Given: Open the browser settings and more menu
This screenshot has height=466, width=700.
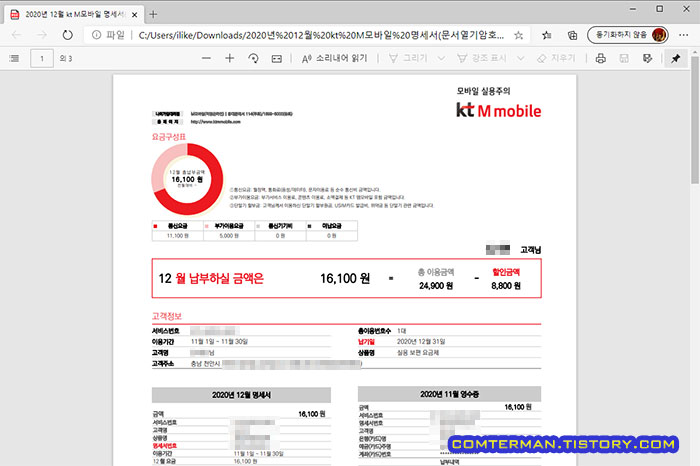Looking at the screenshot, I should tap(683, 35).
